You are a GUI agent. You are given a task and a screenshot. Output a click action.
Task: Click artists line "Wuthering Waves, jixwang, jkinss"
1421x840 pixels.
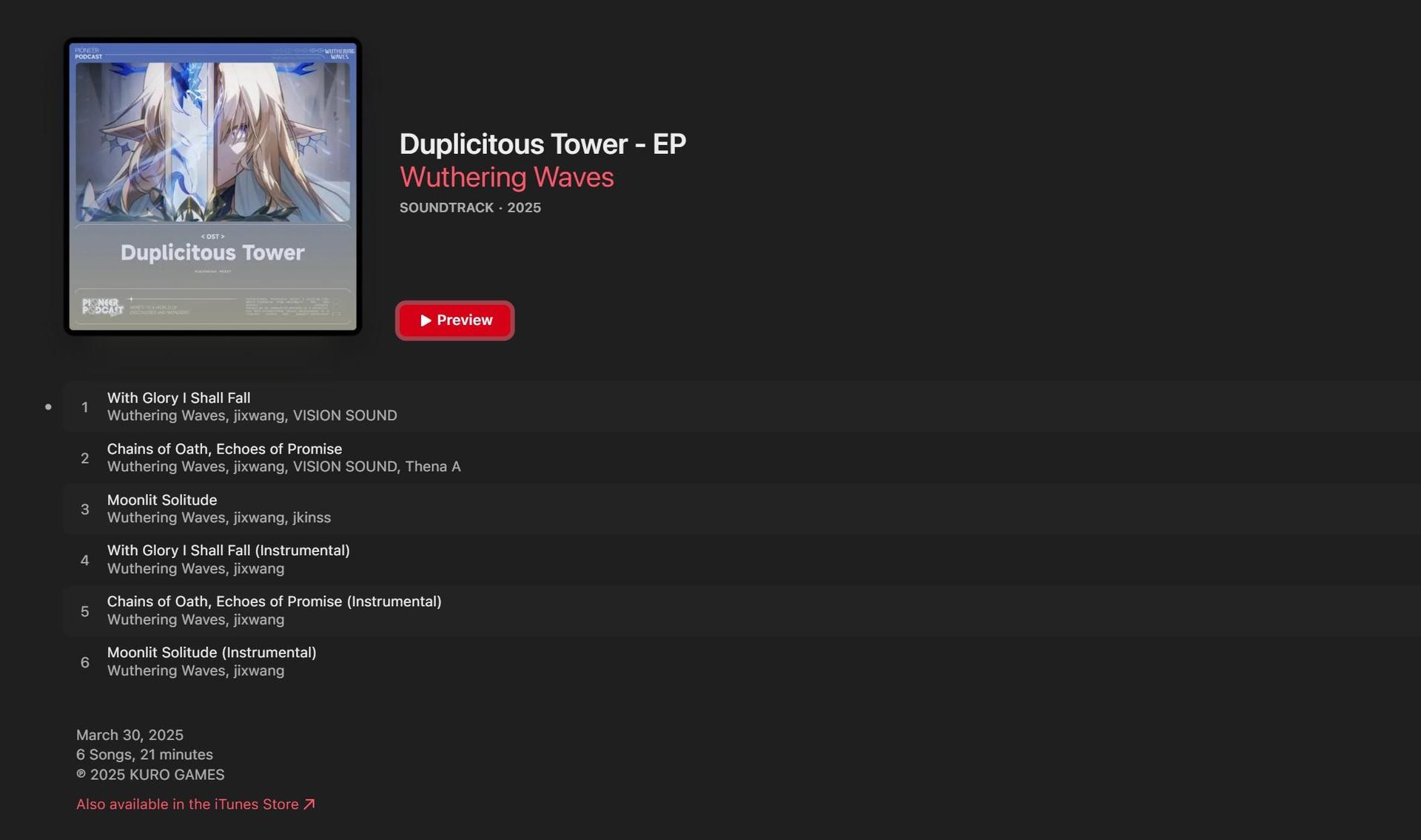point(219,518)
